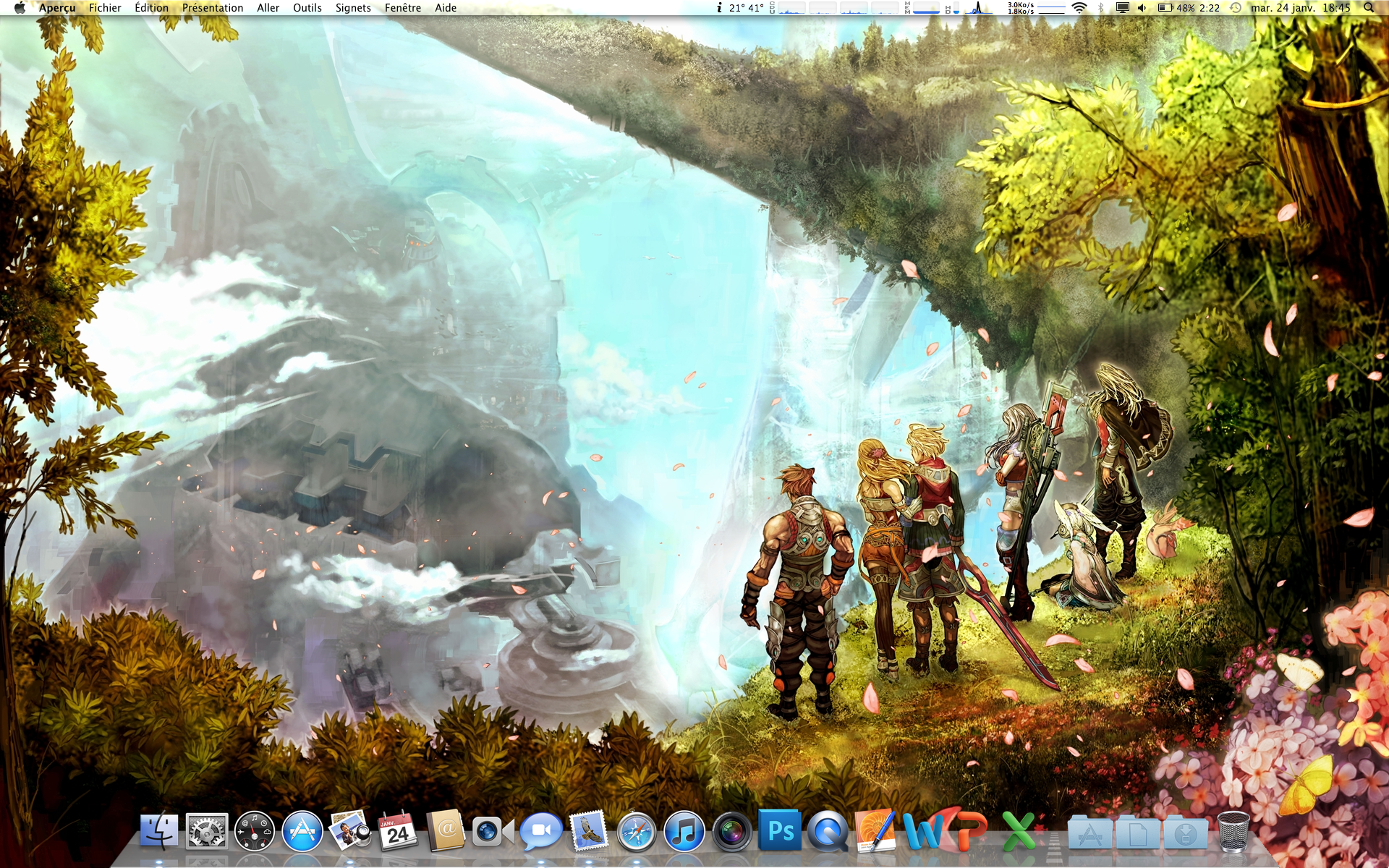Open Safari in the dock
Viewport: 1389px width, 868px height.
click(636, 831)
